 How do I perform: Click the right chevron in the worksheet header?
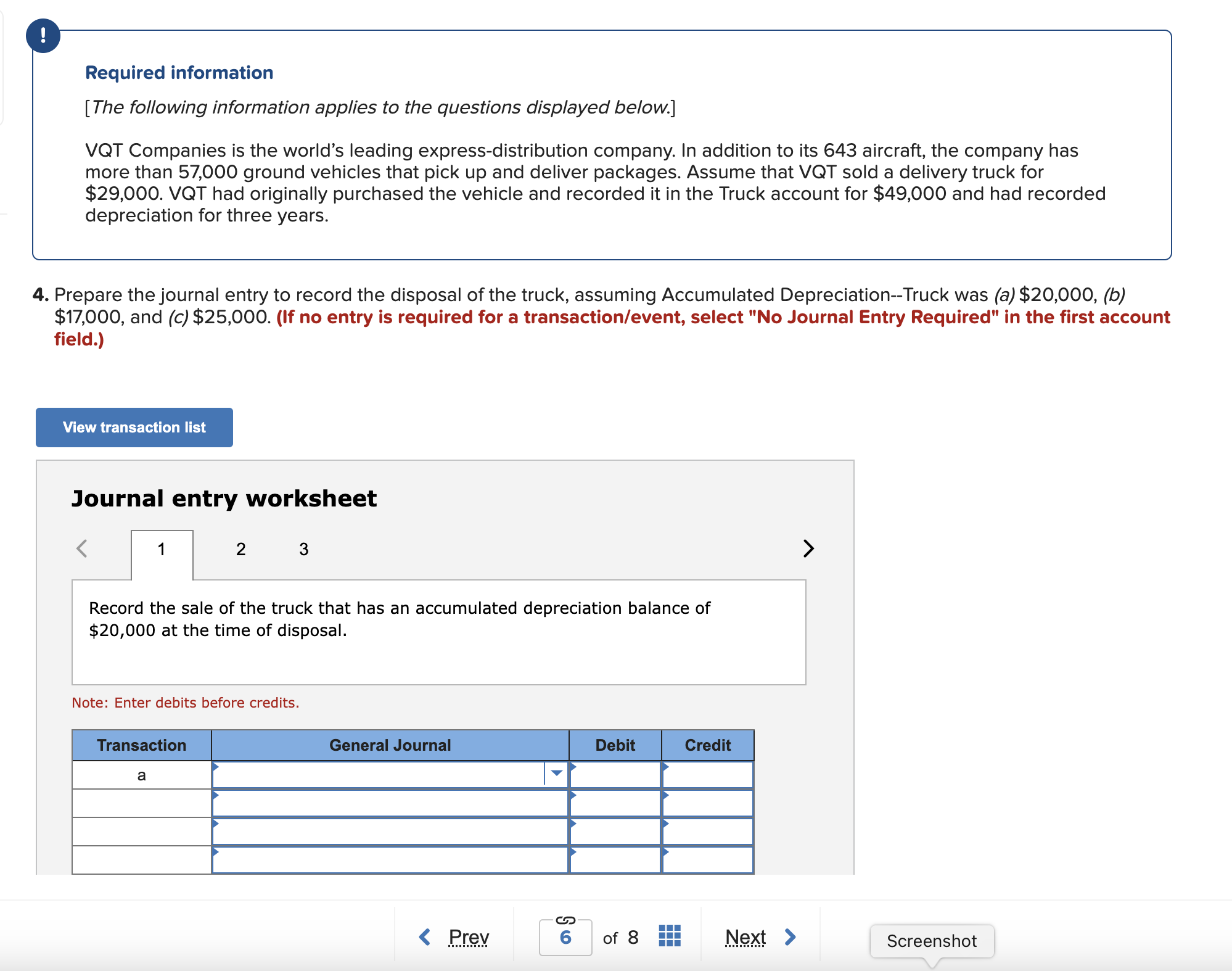[808, 548]
